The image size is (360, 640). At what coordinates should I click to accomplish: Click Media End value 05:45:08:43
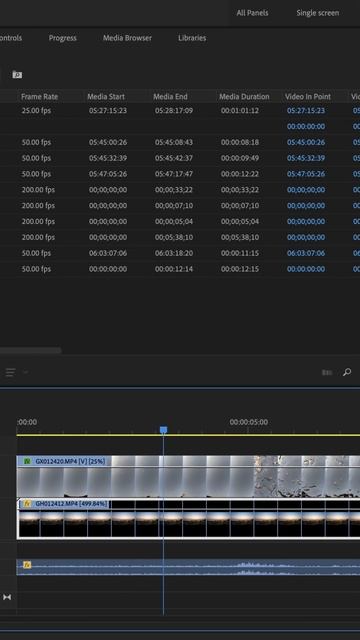pos(174,142)
